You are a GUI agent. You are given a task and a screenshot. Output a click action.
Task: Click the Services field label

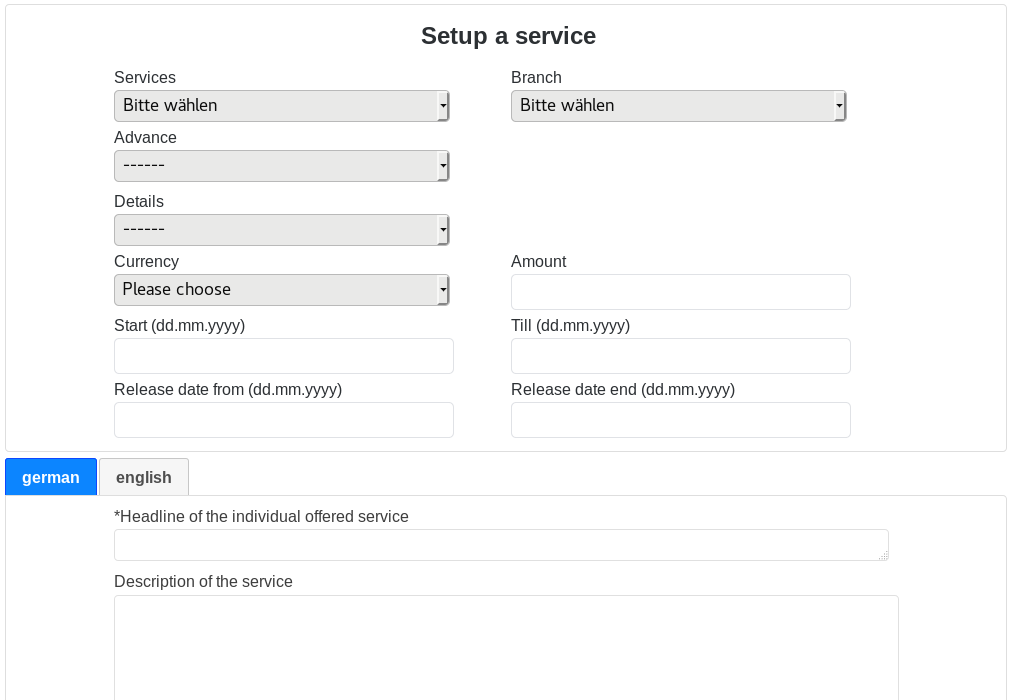(145, 78)
